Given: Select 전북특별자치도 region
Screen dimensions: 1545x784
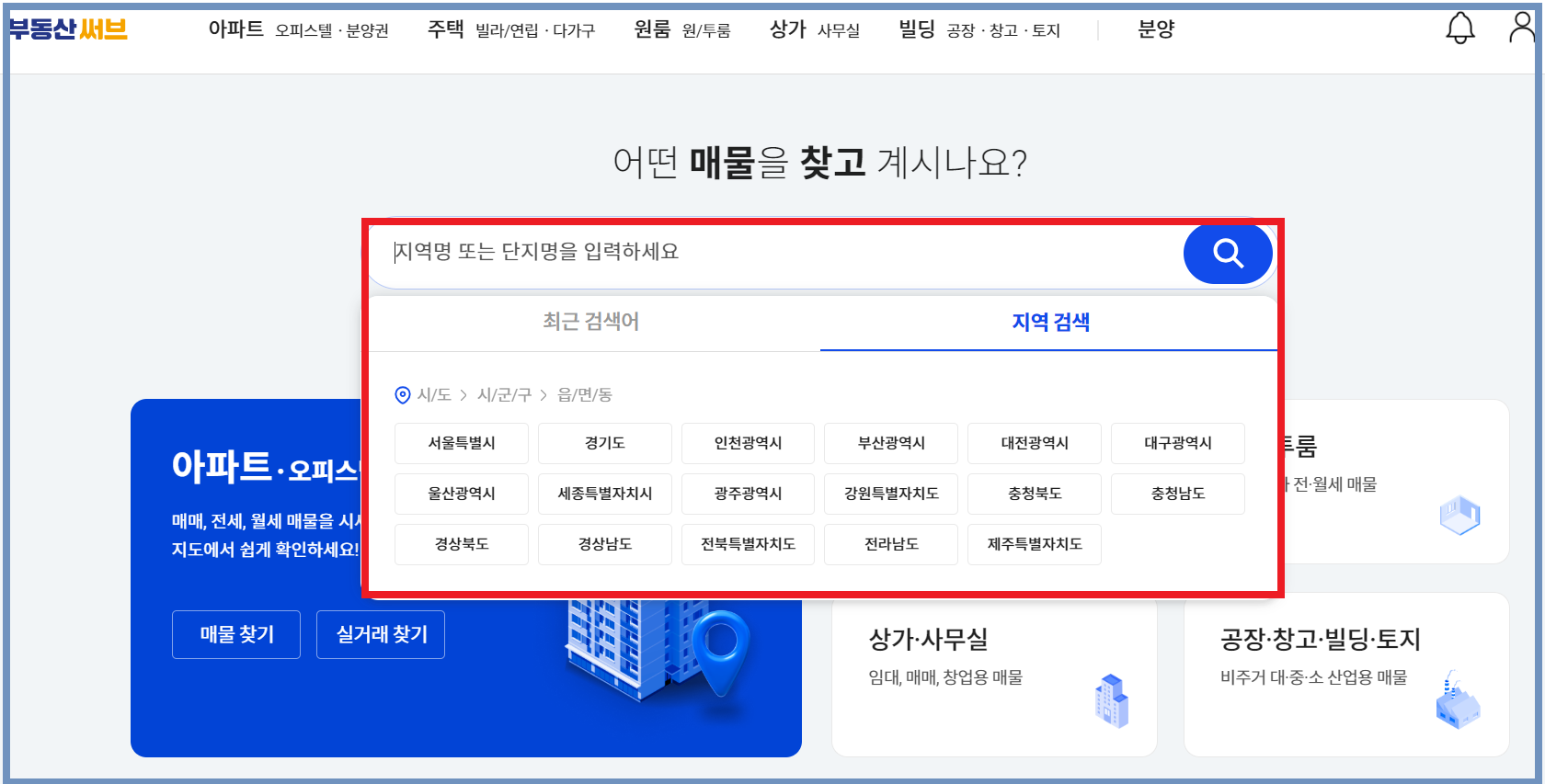Looking at the screenshot, I should click(x=749, y=544).
